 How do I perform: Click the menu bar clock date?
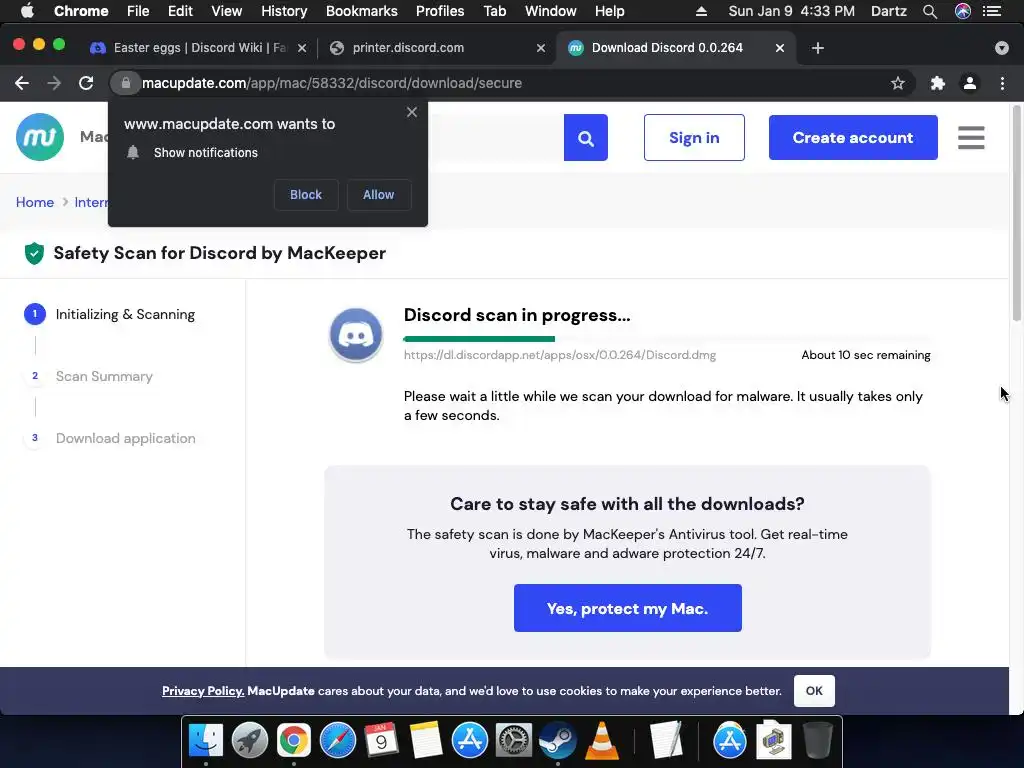791,11
